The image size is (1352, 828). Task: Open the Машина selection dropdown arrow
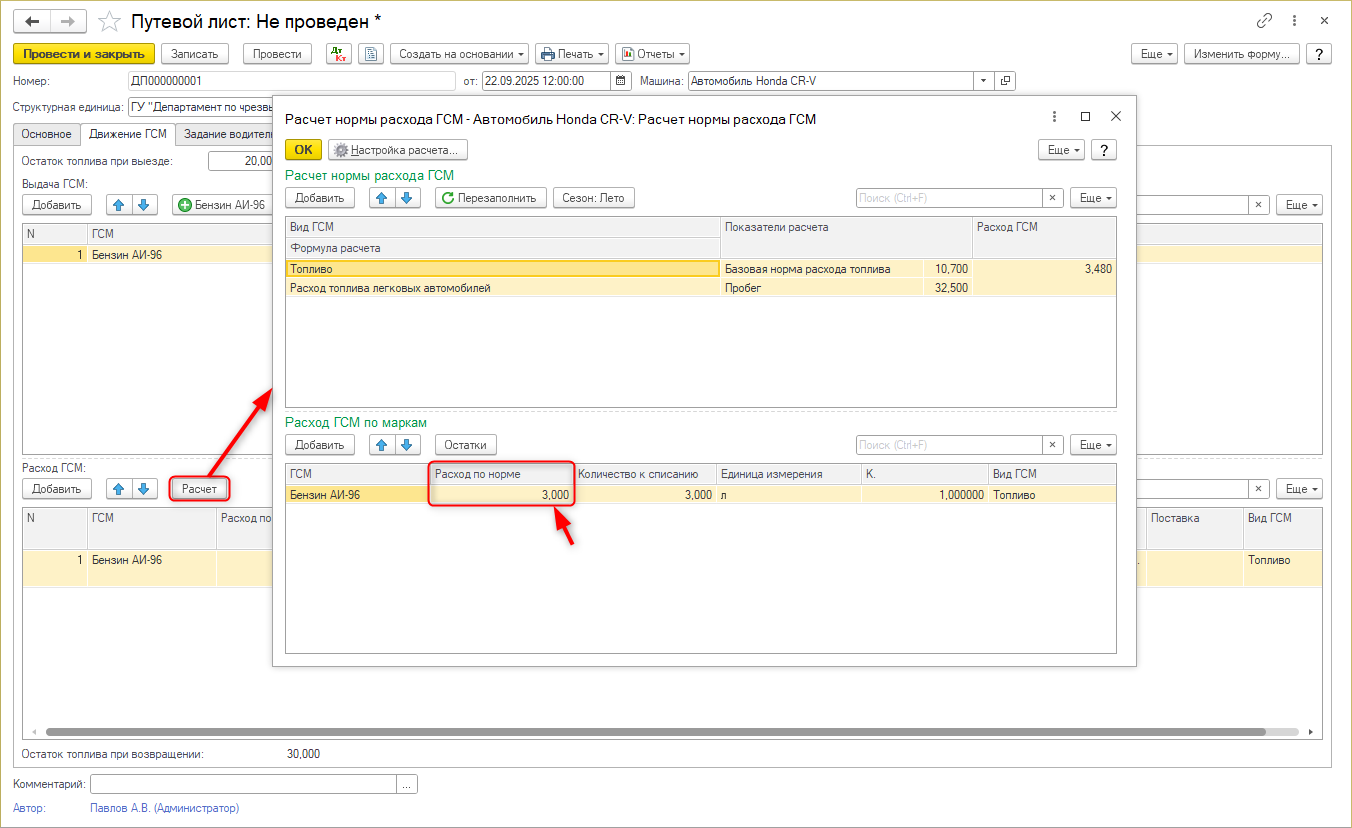point(984,81)
